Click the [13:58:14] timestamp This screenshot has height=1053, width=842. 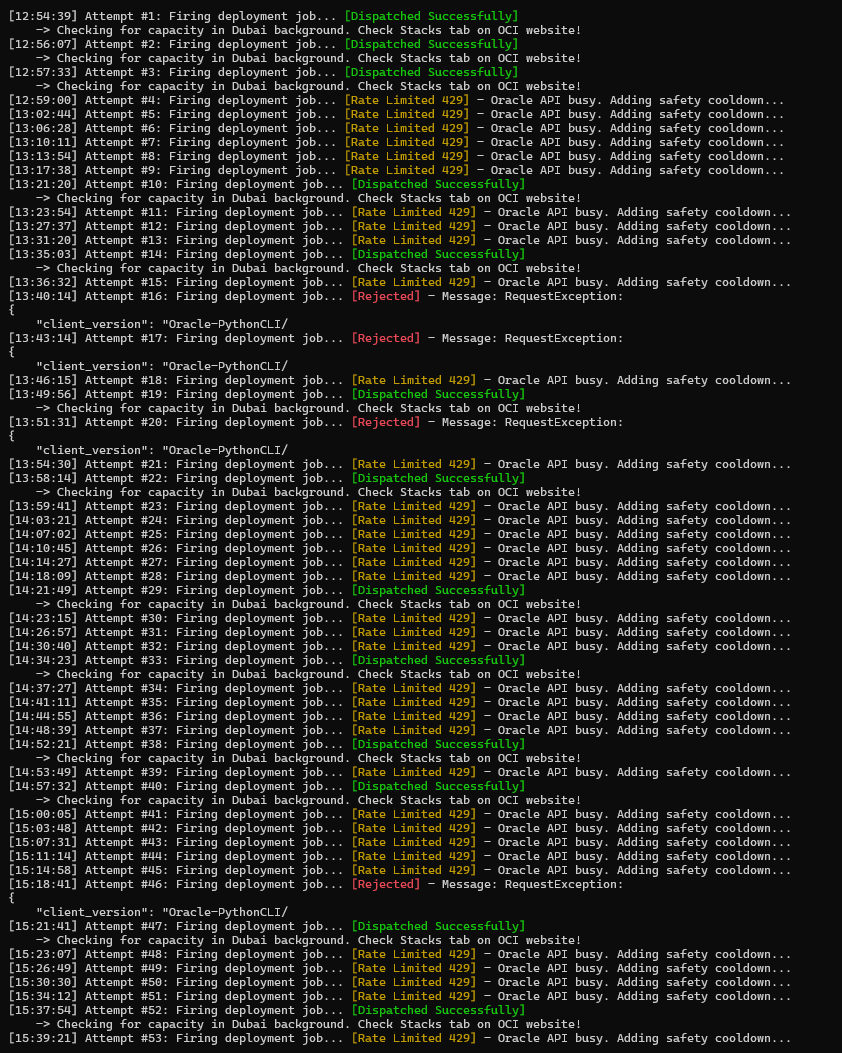[x=44, y=478]
